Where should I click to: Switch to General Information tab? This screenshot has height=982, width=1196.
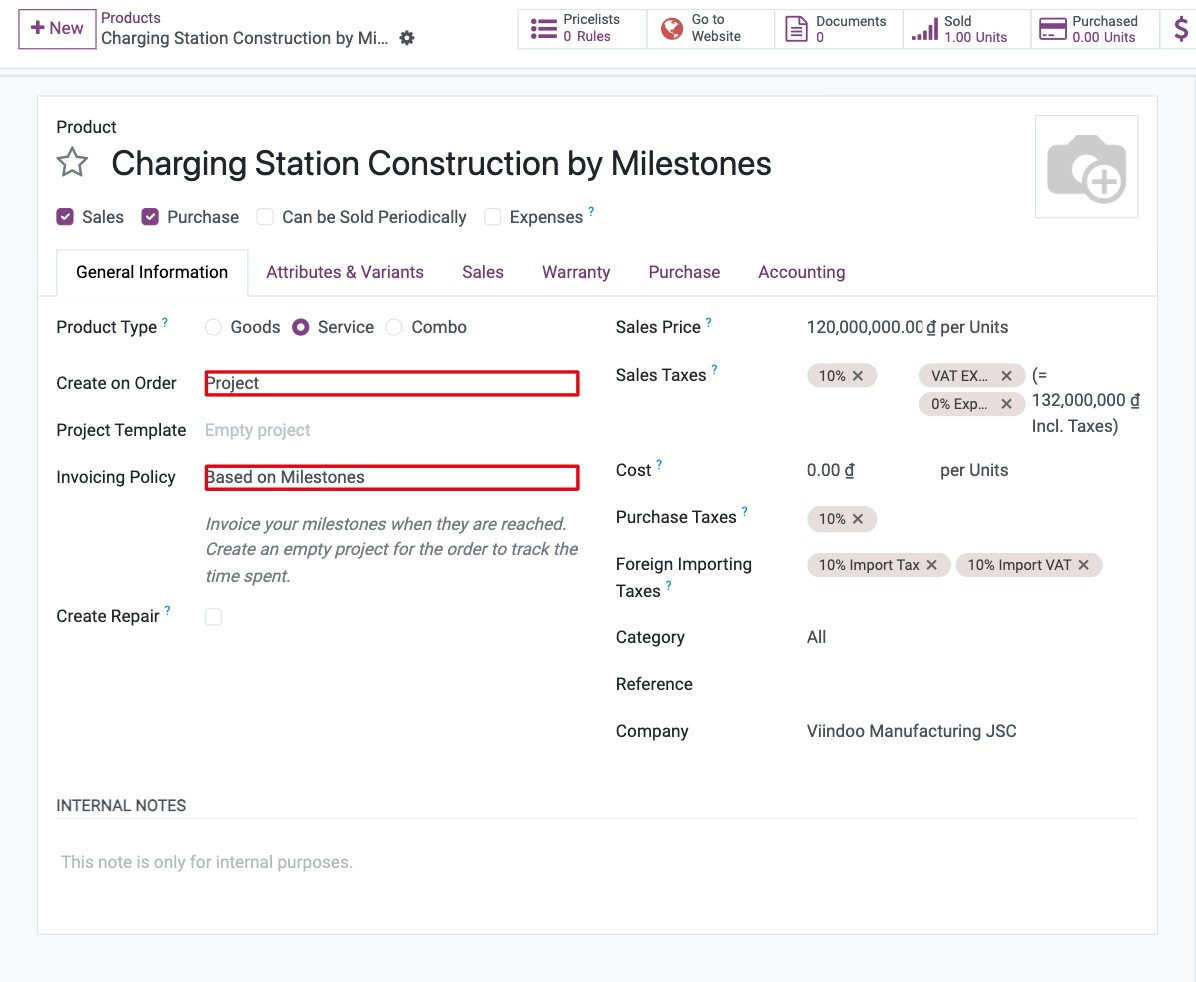152,272
